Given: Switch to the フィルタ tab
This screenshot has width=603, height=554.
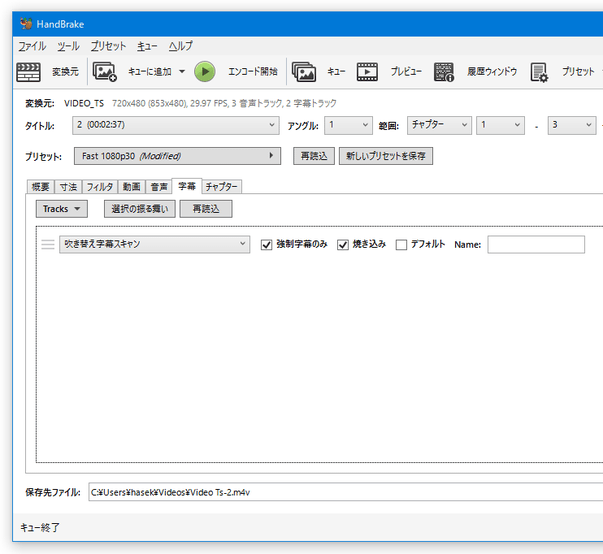Looking at the screenshot, I should pos(100,187).
